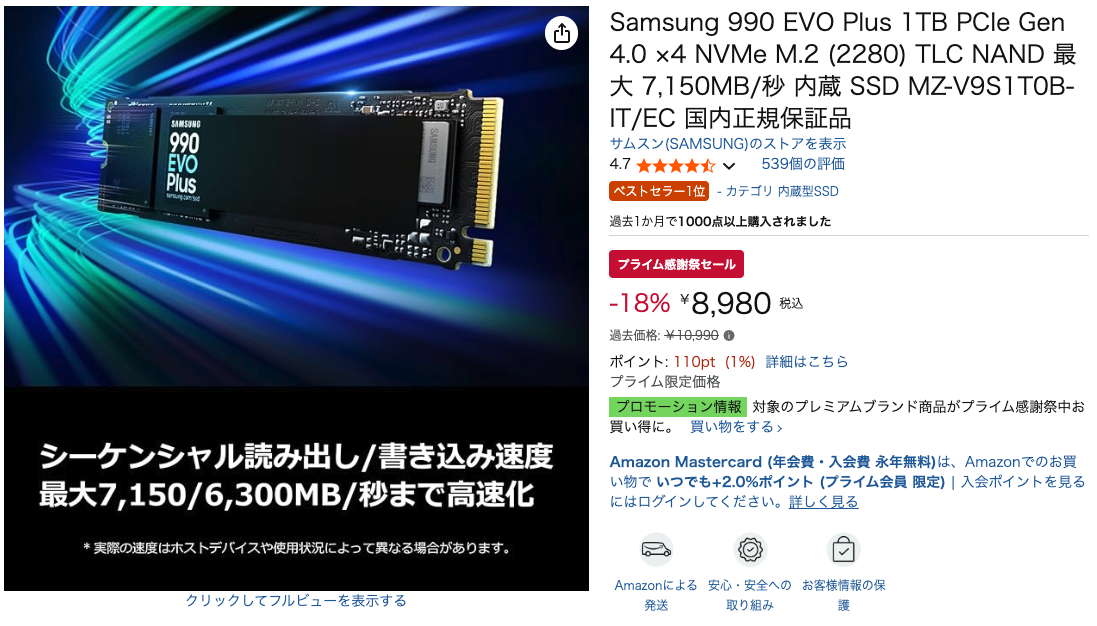
Task: Click the 詳しく見る link
Action: tap(823, 501)
